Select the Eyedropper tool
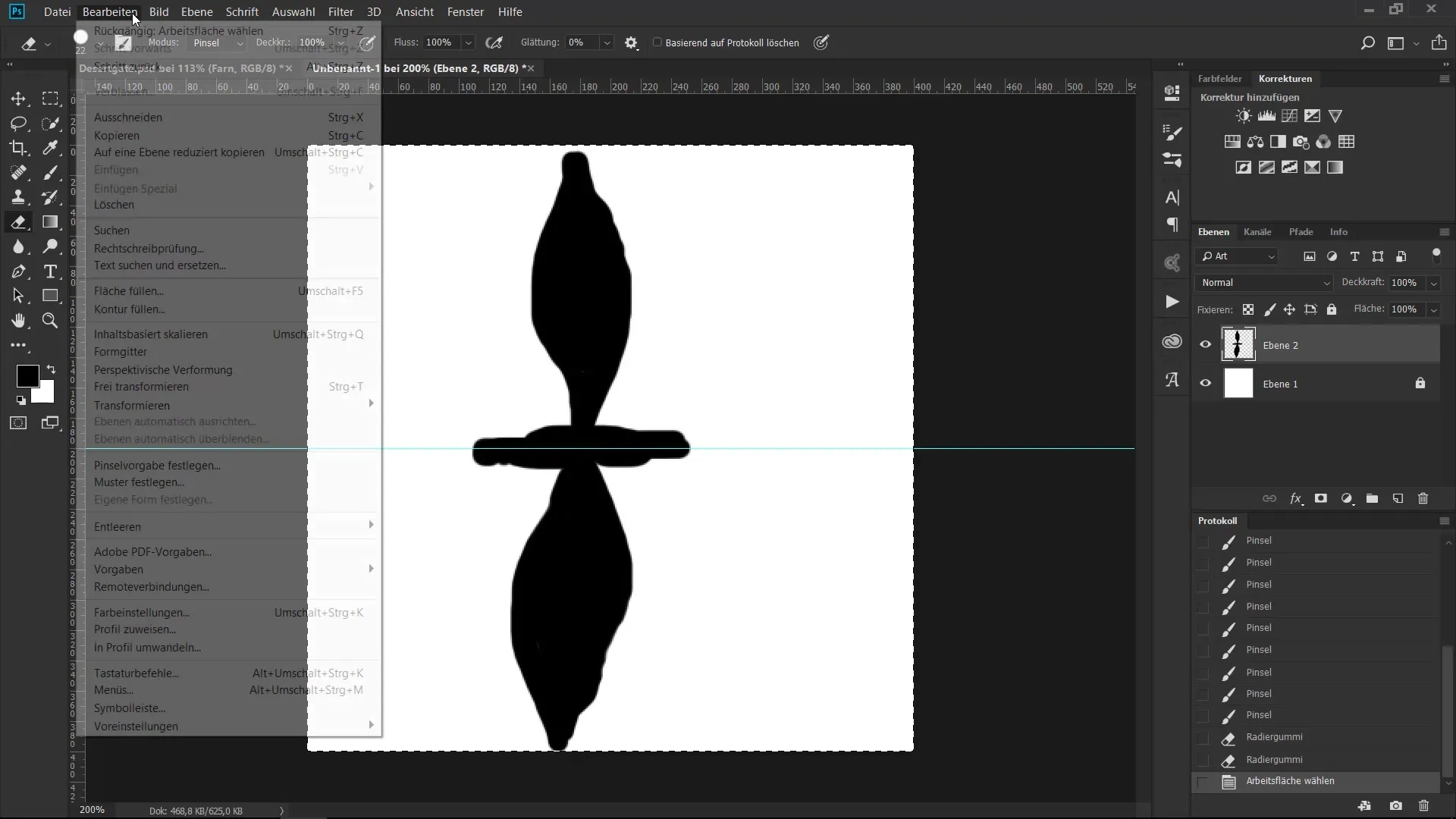Viewport: 1456px width, 819px height. coord(50,148)
